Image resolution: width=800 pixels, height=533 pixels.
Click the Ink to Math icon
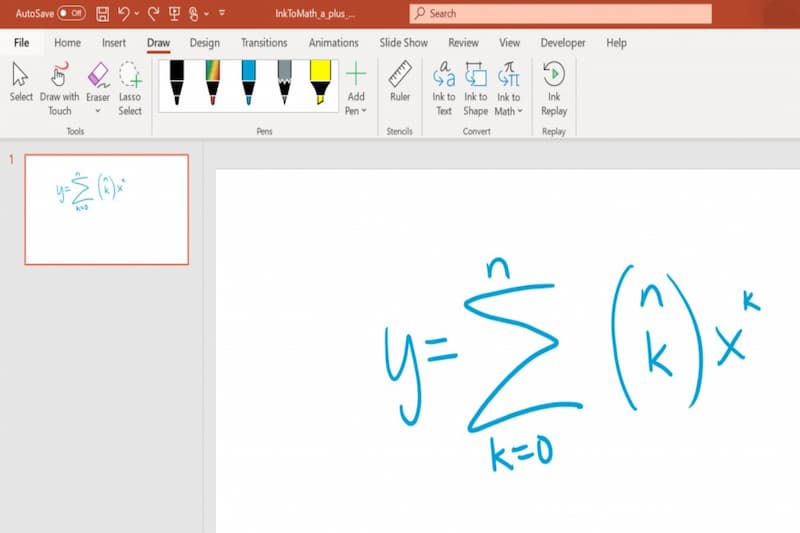coord(508,75)
